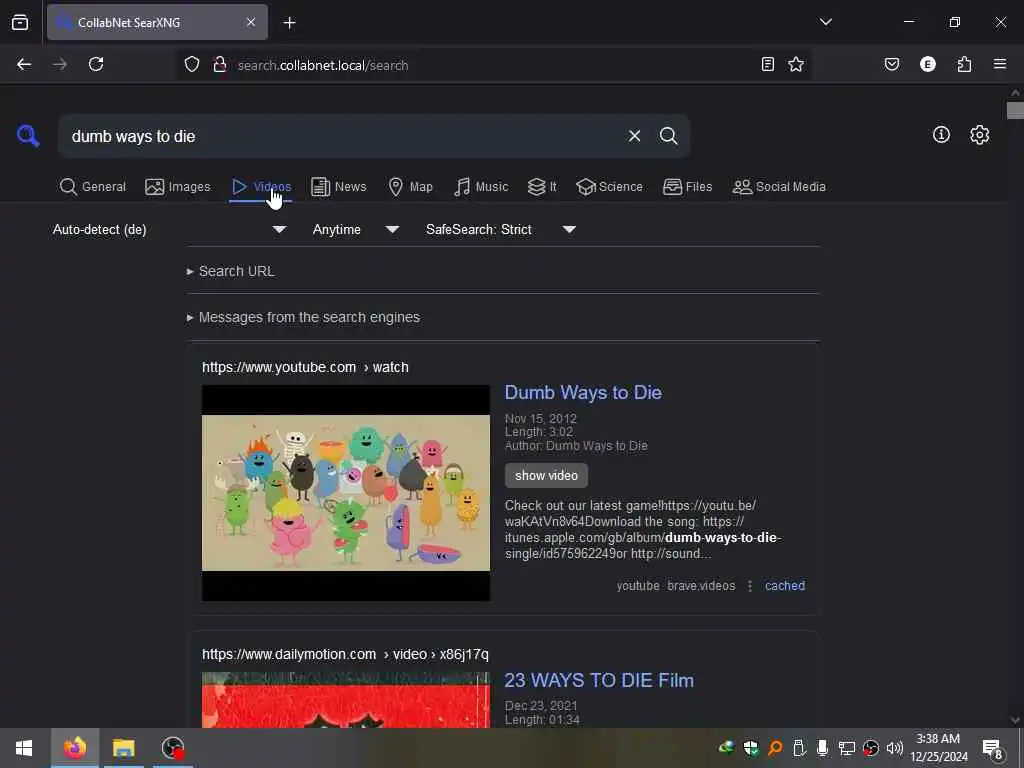Open dailymotion.com video URL link
The width and height of the screenshot is (1024, 768).
coord(345,654)
